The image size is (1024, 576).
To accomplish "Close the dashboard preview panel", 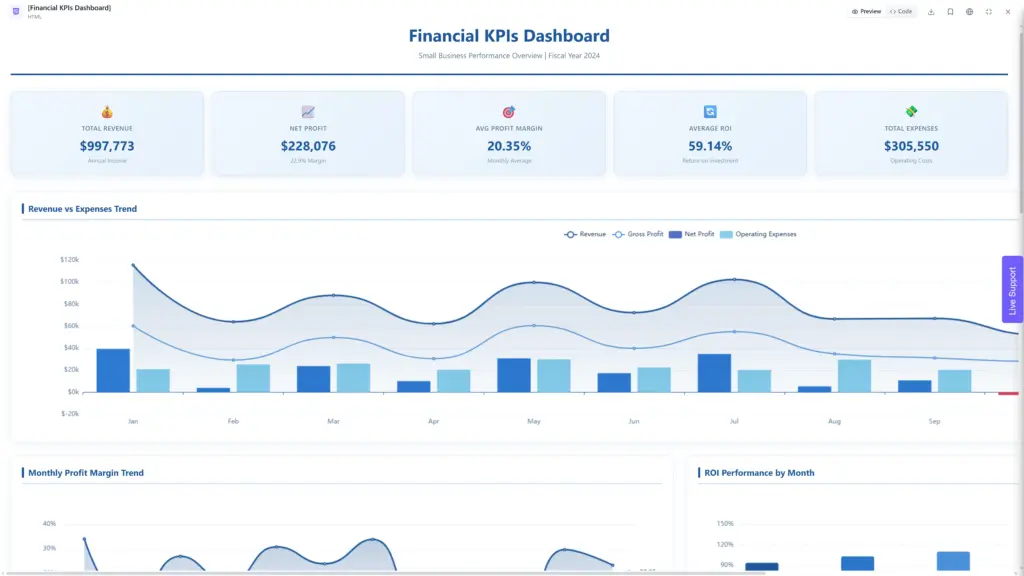I will coord(1008,12).
